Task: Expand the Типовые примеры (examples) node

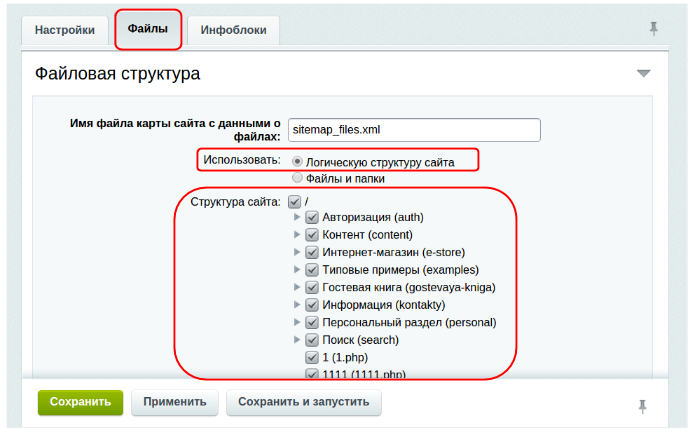Action: coord(297,270)
